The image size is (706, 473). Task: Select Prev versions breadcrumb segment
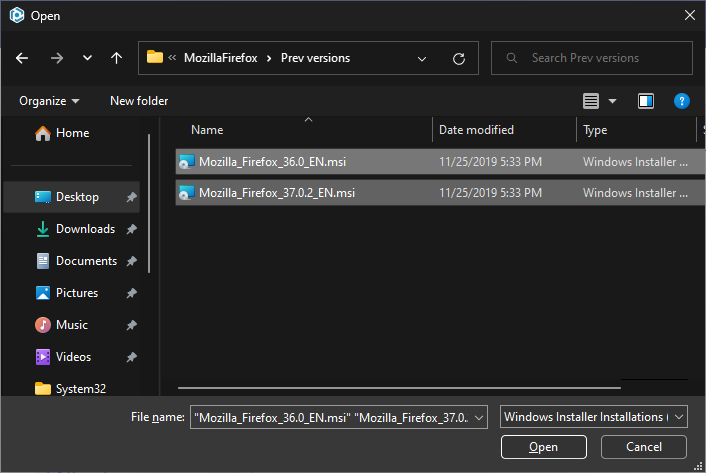tap(315, 58)
